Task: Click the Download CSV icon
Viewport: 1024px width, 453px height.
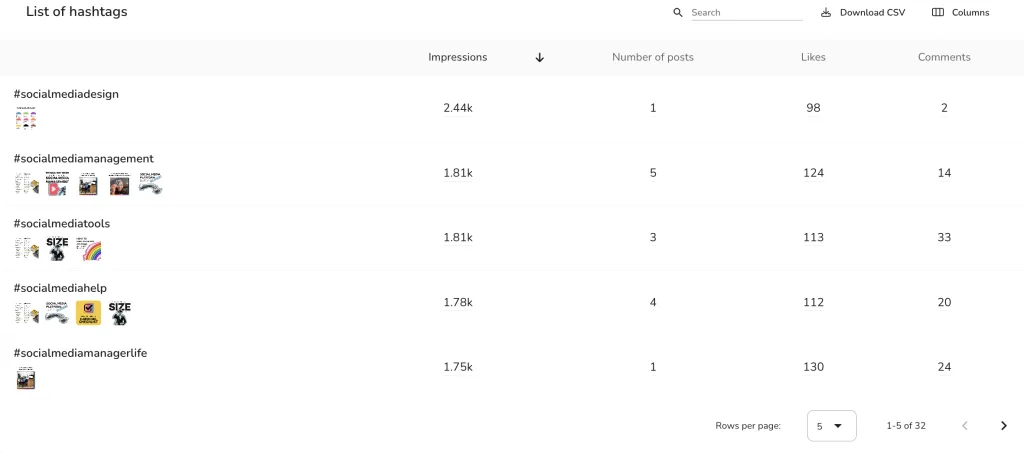Action: pos(826,12)
